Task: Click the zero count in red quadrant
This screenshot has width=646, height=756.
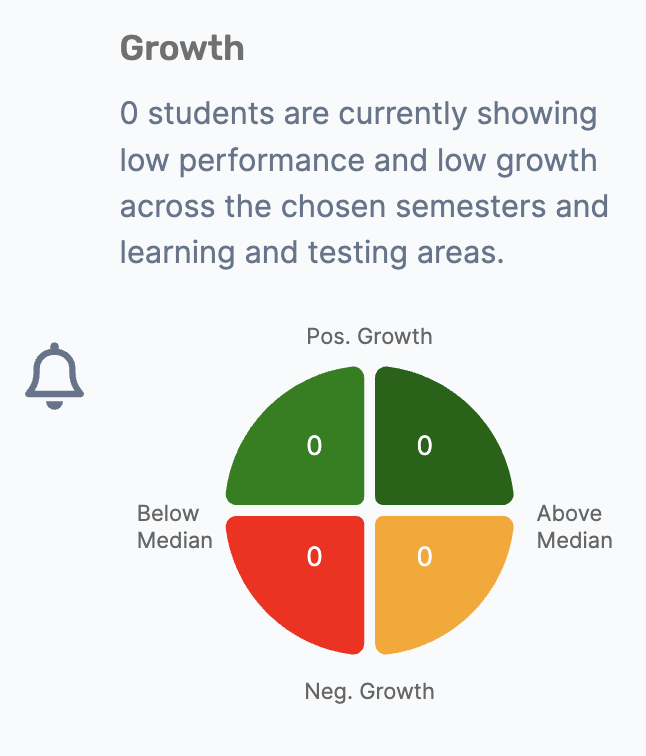Action: 314,556
